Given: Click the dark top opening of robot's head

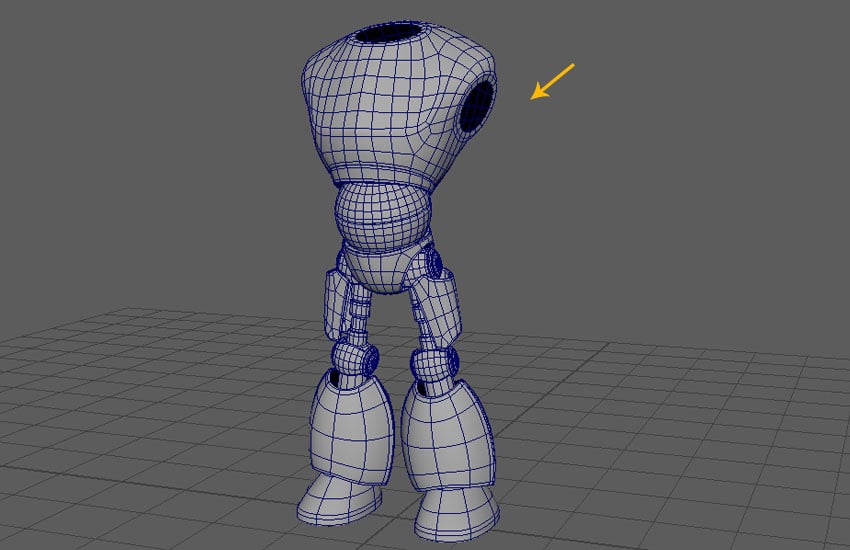Looking at the screenshot, I should (389, 33).
